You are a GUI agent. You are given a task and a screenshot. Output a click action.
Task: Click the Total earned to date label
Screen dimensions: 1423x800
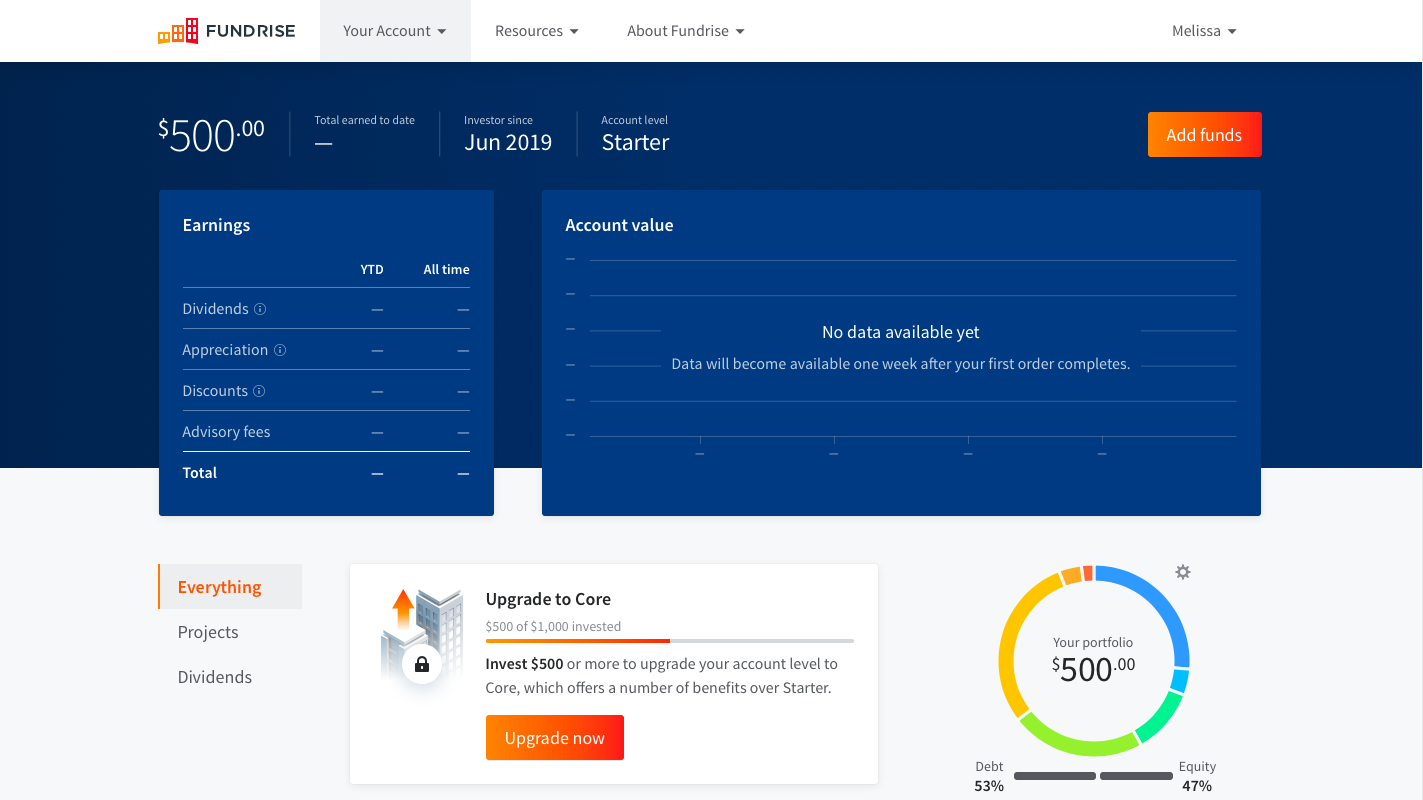[x=364, y=120]
